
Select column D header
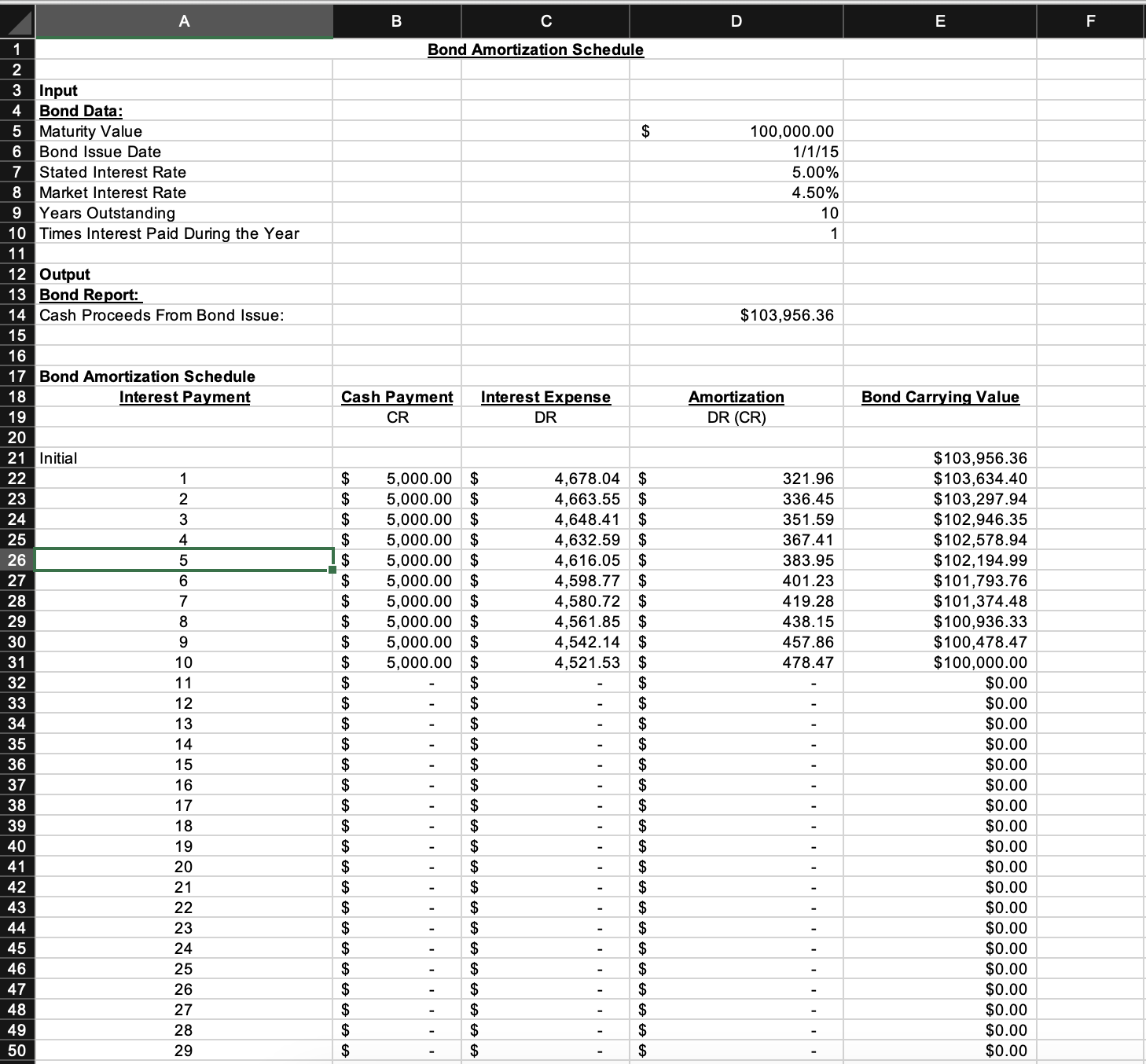[x=735, y=21]
